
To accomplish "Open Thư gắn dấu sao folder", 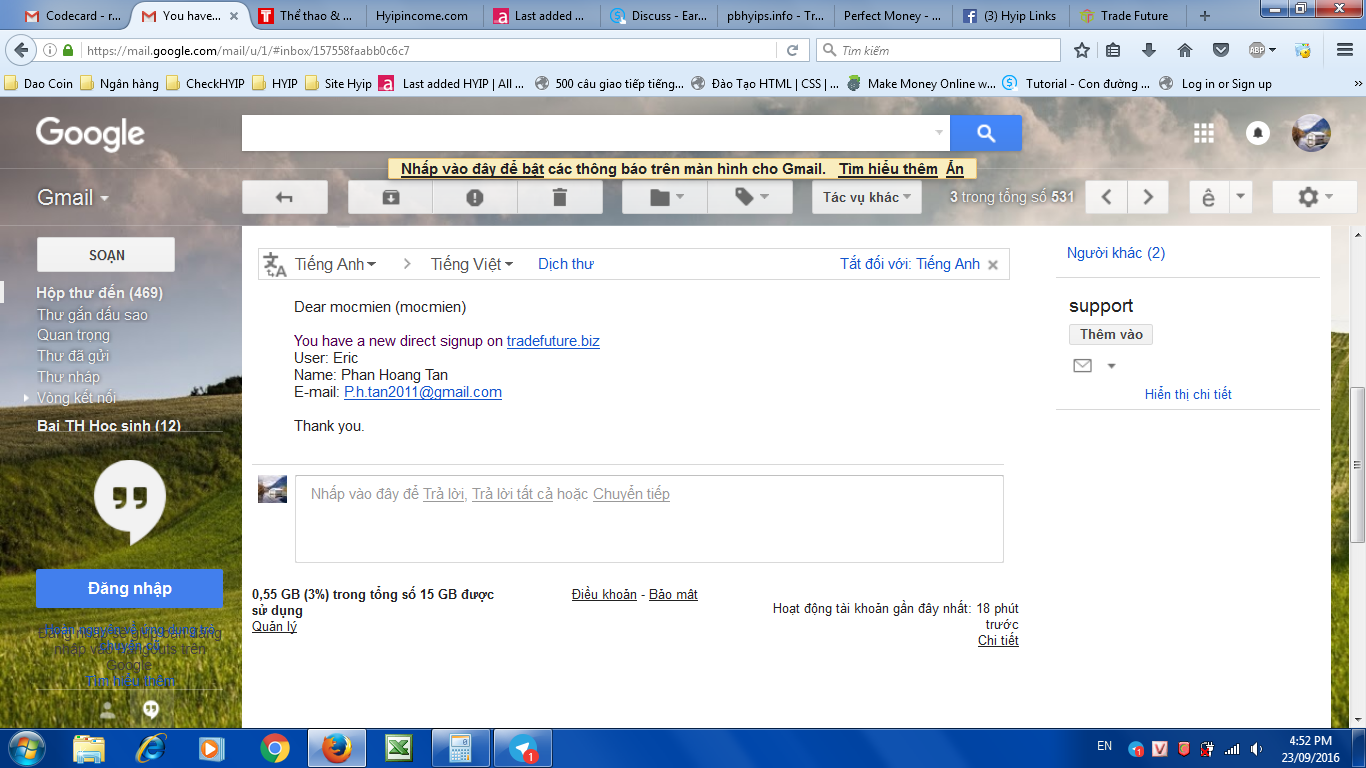I will tap(92, 315).
